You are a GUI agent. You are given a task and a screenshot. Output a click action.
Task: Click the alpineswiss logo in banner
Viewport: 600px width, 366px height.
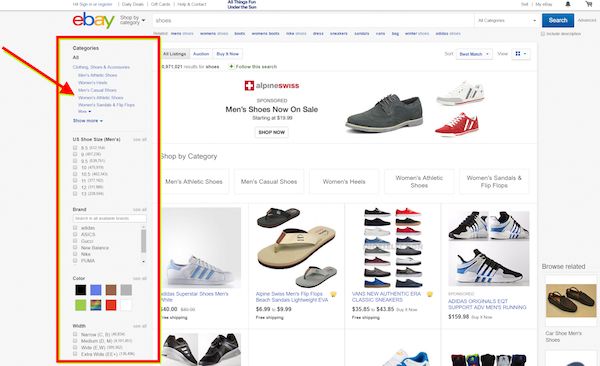point(272,86)
